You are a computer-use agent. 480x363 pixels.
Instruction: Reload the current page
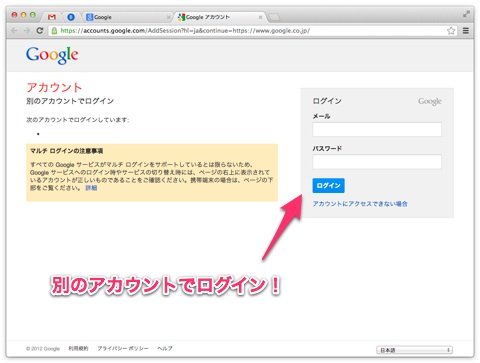40,31
